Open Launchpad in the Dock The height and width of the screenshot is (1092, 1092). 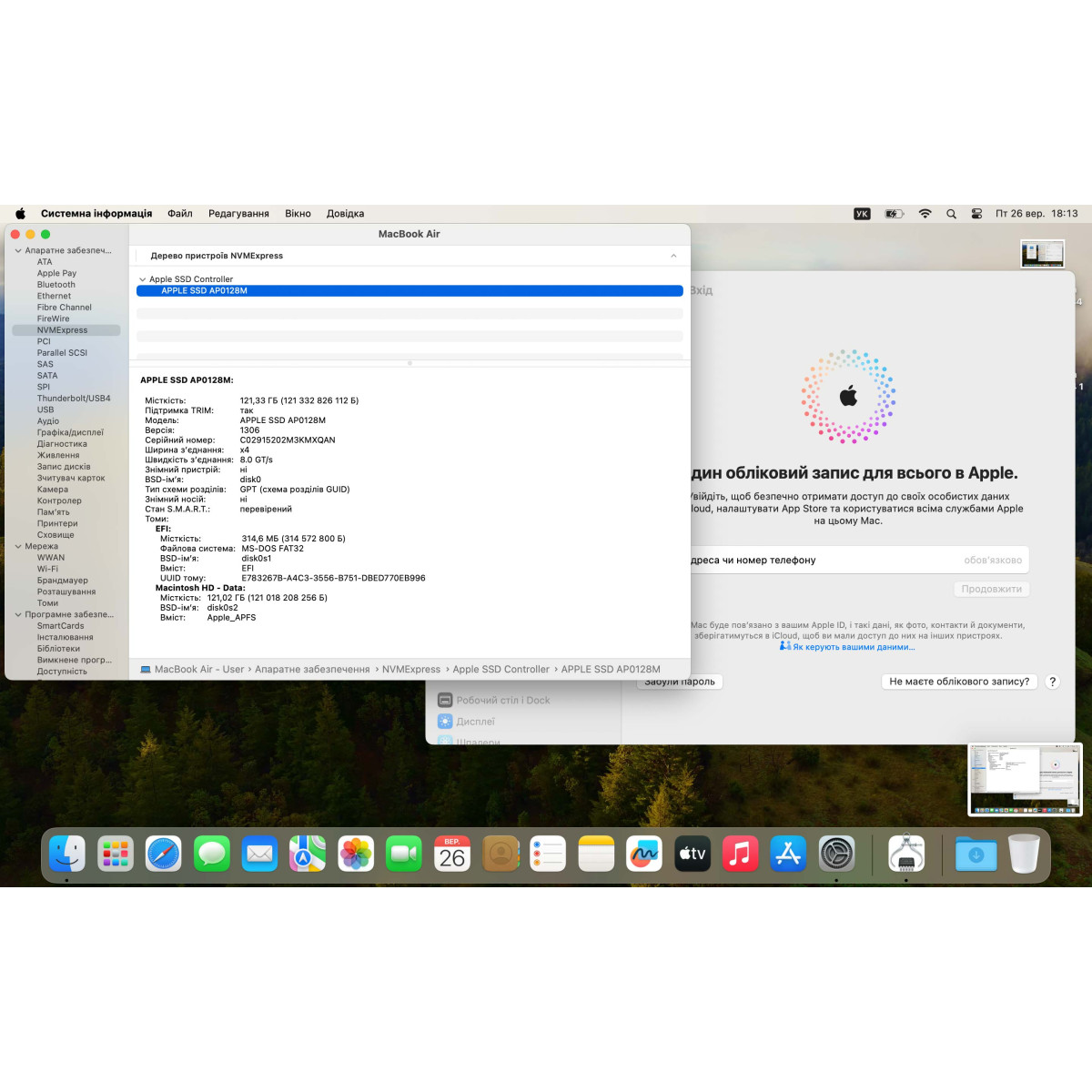(116, 854)
